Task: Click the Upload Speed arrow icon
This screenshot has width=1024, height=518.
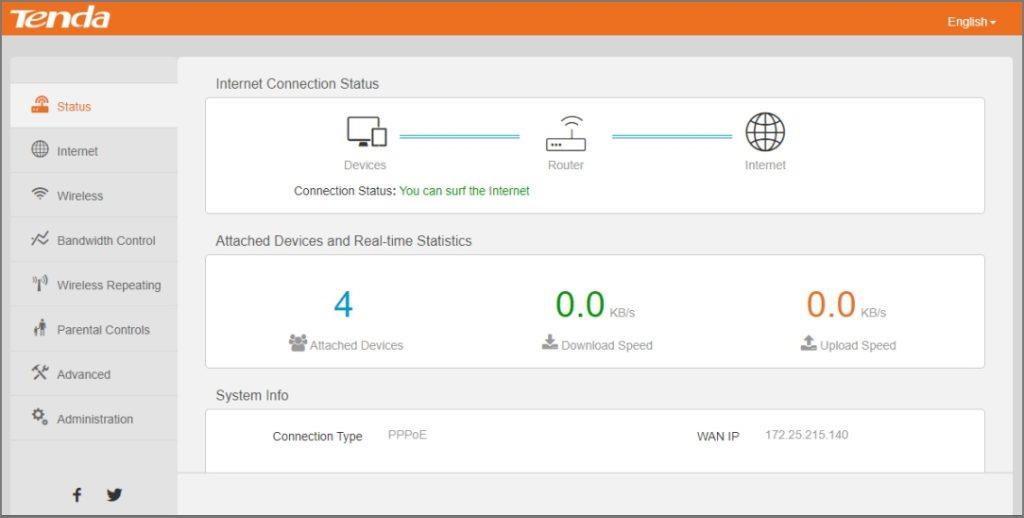Action: coord(808,342)
